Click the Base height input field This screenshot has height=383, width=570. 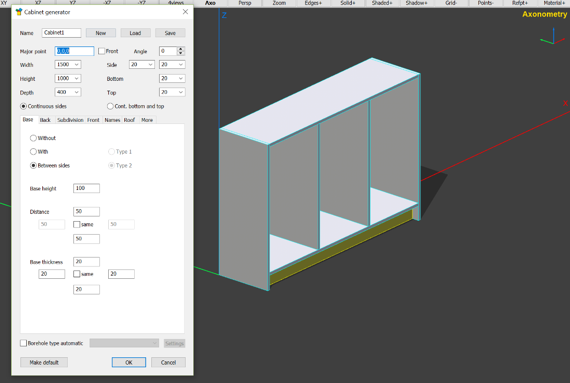tap(87, 188)
